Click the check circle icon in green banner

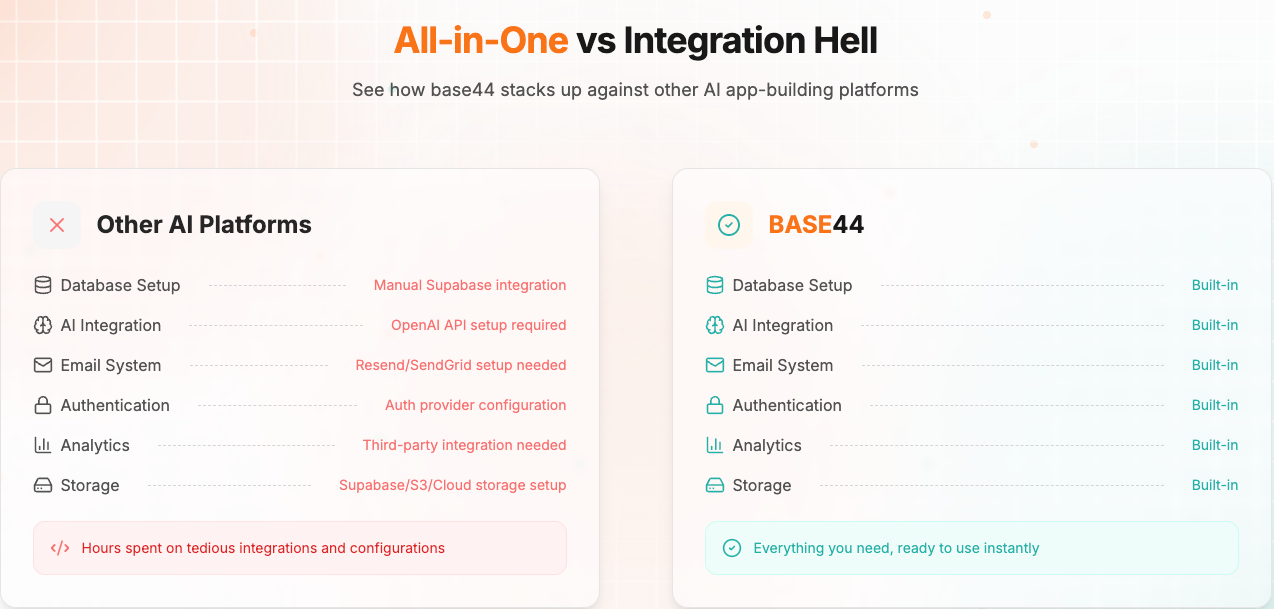[732, 548]
